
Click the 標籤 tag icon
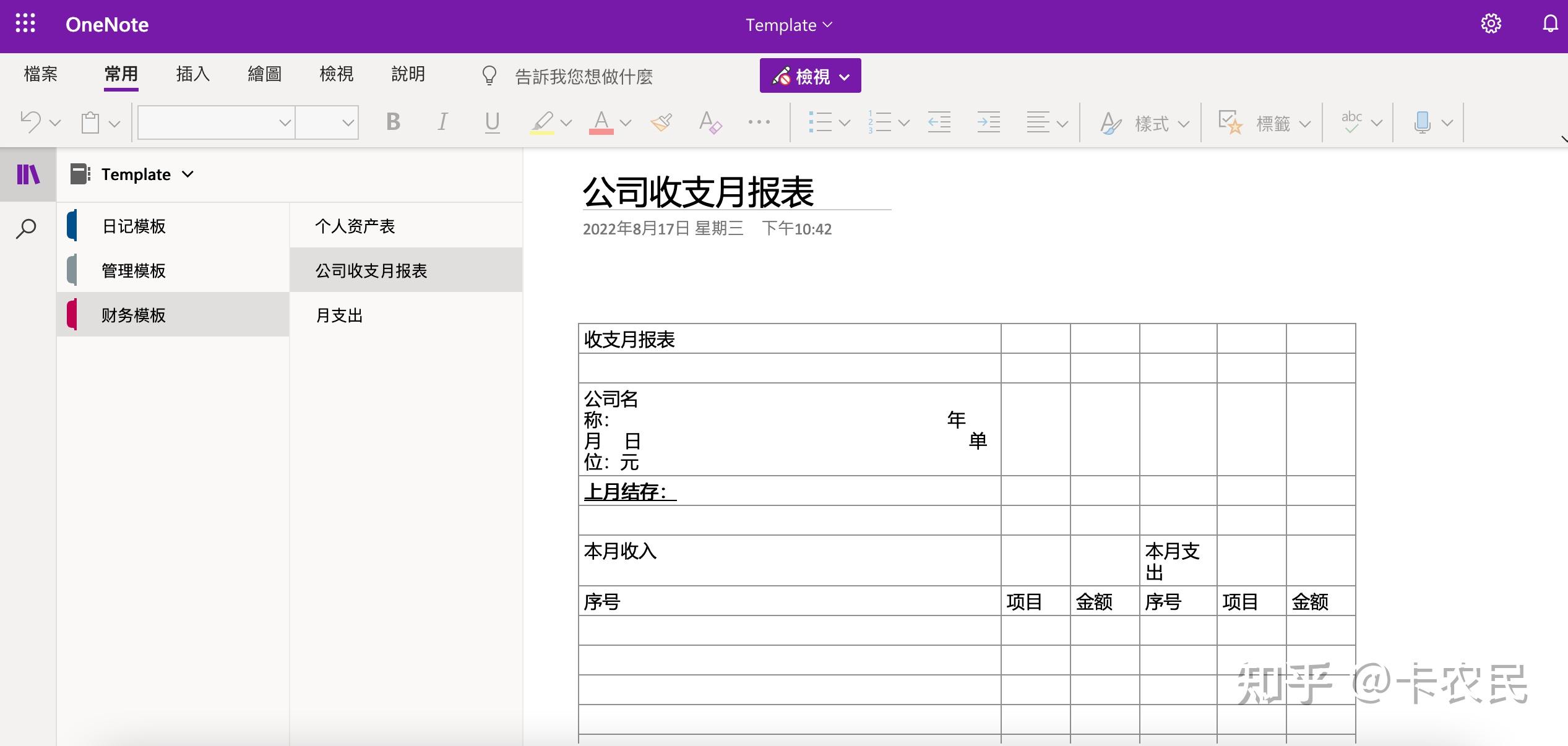pyautogui.click(x=1230, y=122)
